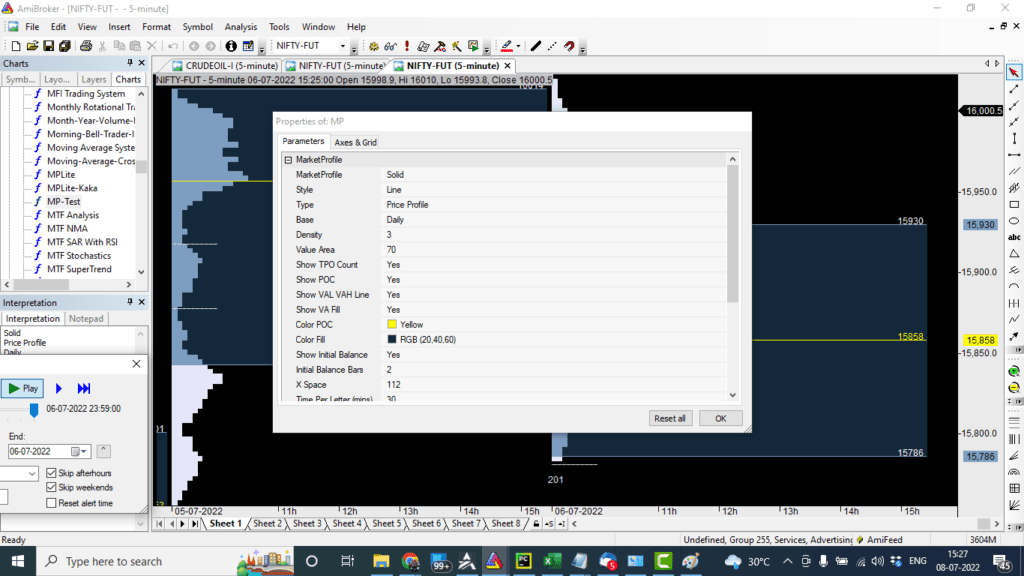Open the NIFTY-FUT symbol dropdown
The height and width of the screenshot is (576, 1024).
342,46
